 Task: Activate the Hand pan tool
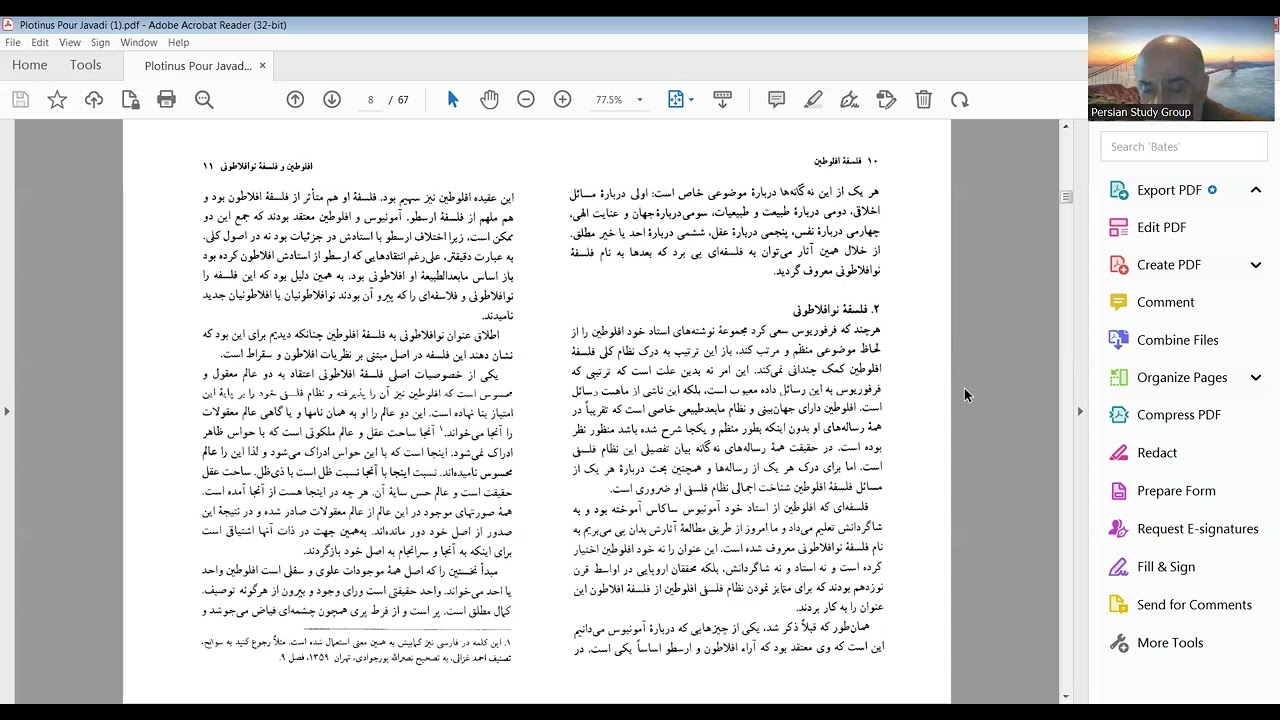click(489, 100)
